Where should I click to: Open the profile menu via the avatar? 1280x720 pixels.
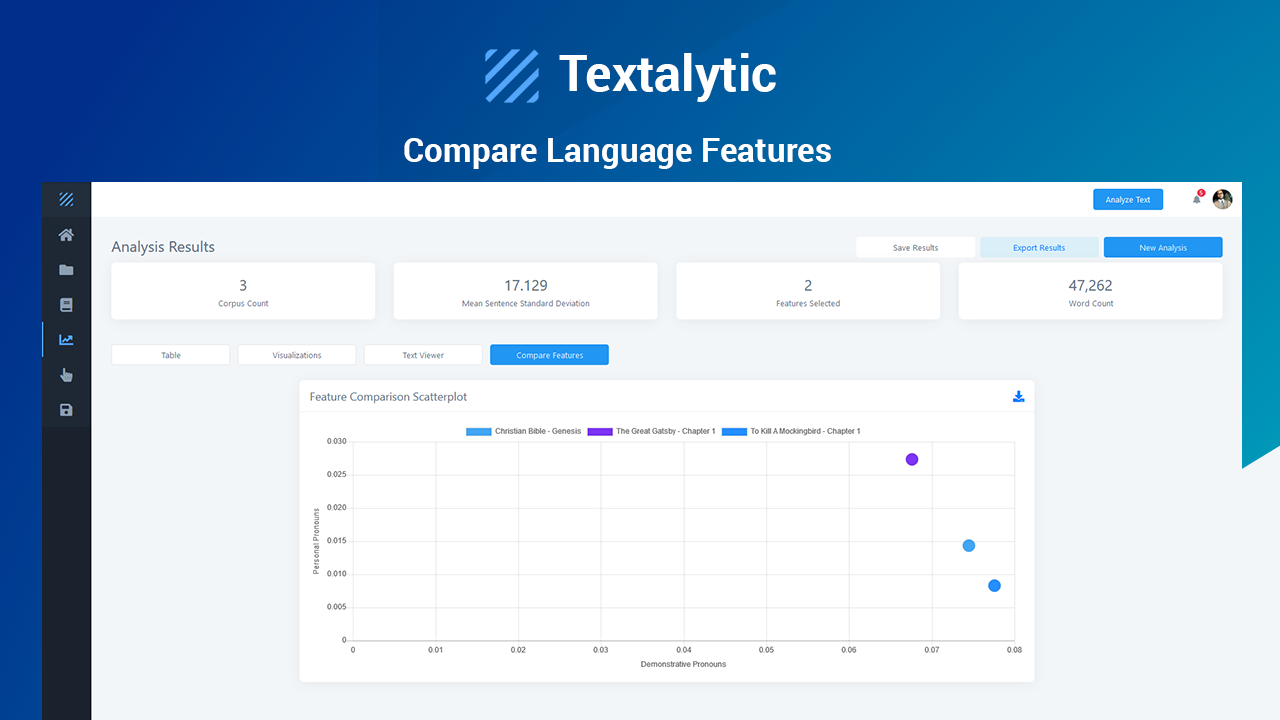pos(1222,199)
